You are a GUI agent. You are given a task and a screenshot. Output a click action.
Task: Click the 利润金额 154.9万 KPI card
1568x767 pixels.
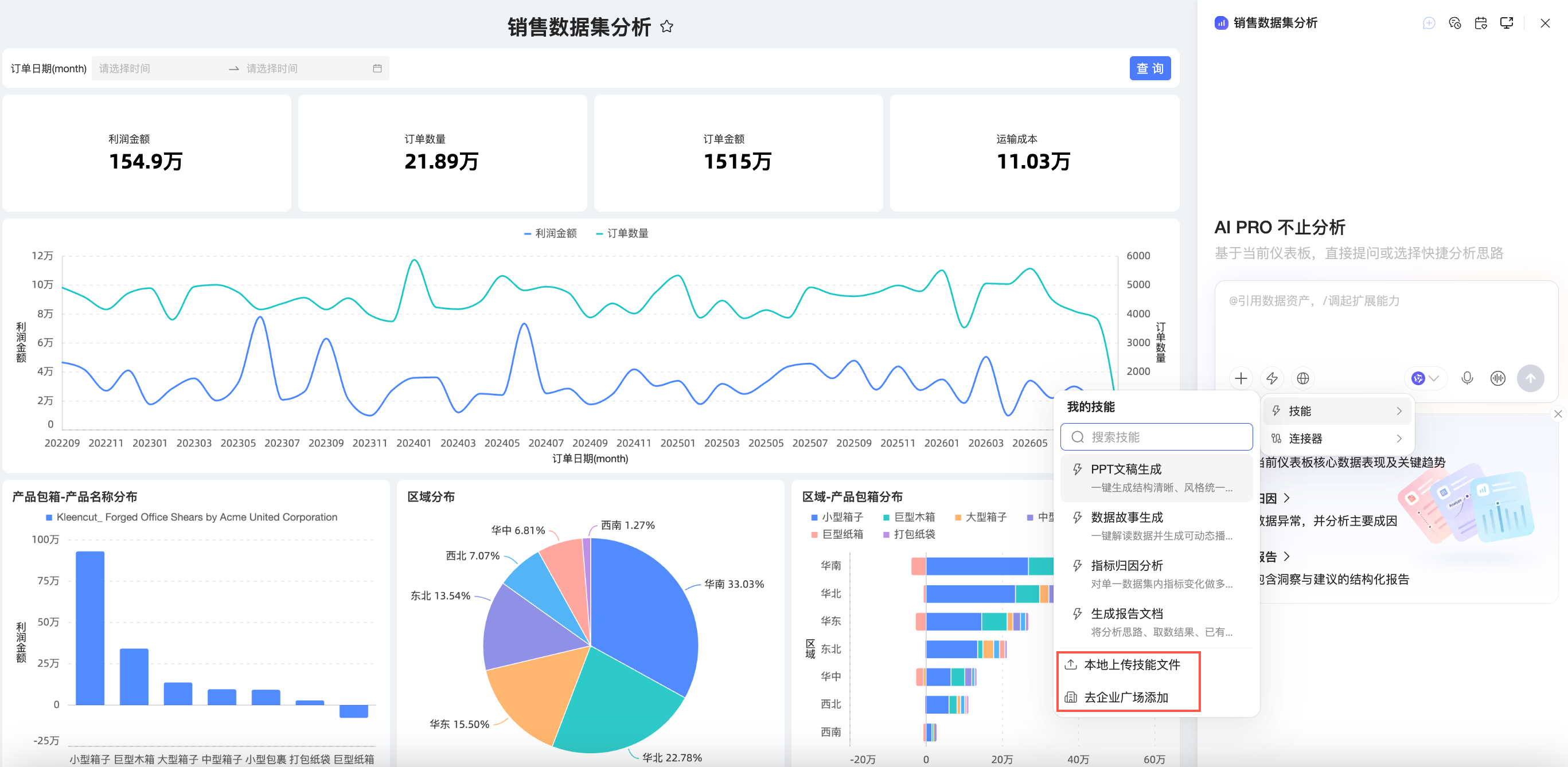(x=147, y=152)
